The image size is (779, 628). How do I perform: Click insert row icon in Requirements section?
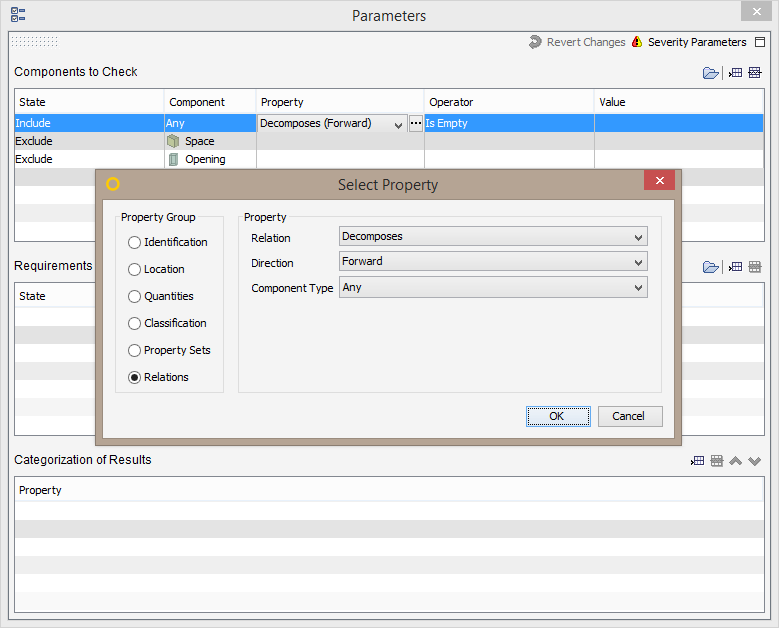735,267
